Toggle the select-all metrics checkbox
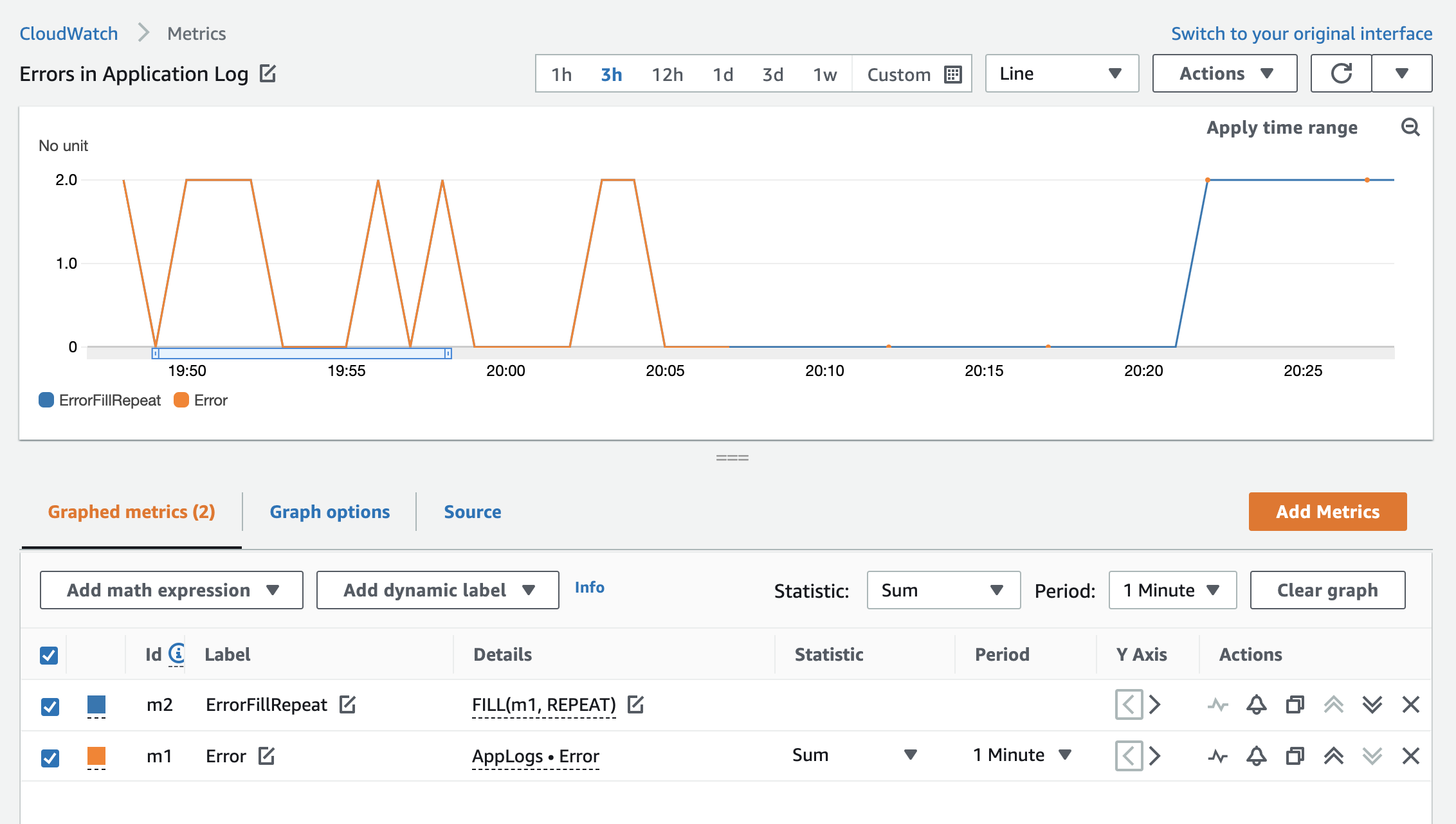The image size is (1456, 824). [x=49, y=655]
